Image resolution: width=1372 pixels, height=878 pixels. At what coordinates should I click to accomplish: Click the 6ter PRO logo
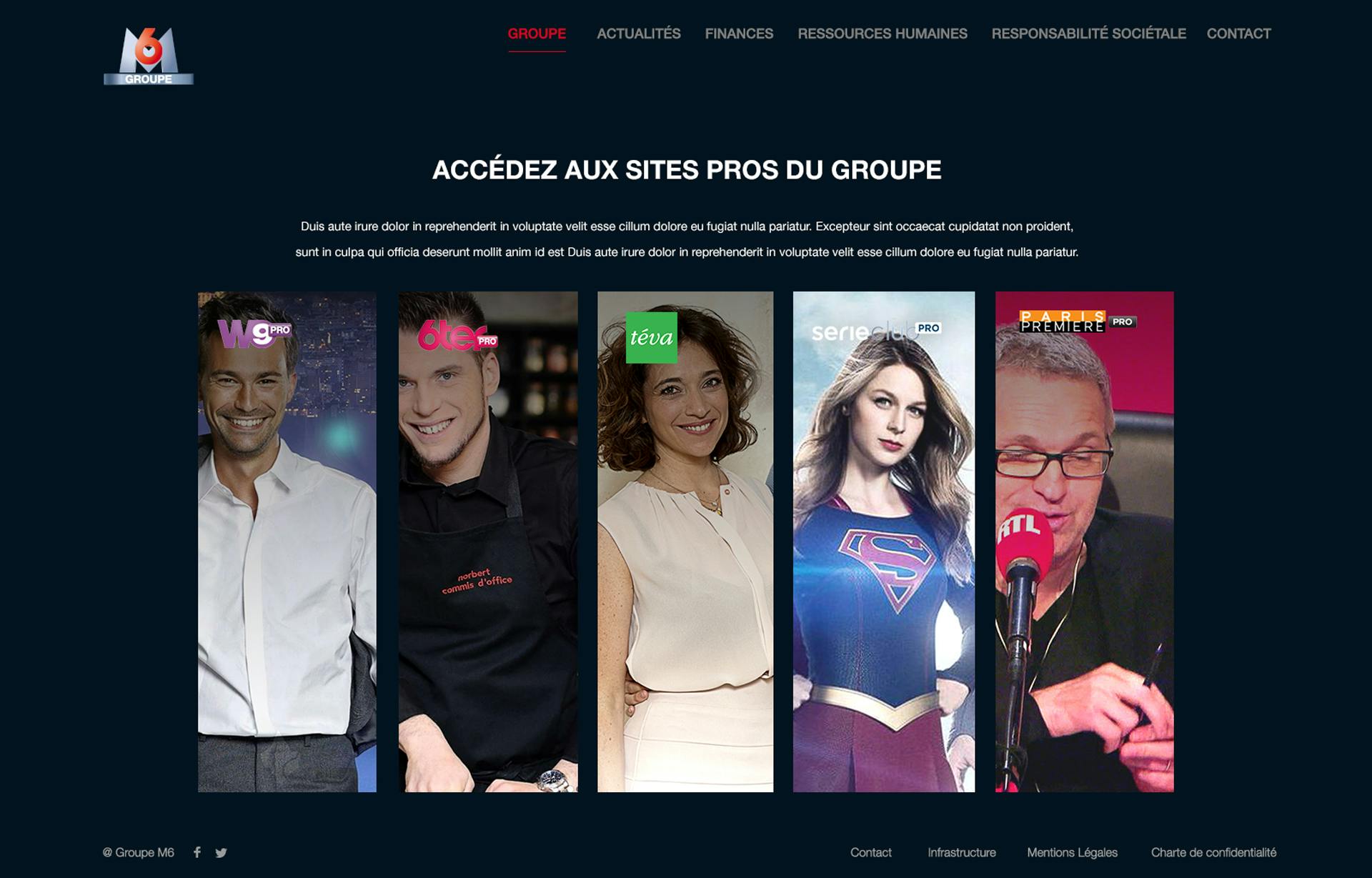[x=457, y=336]
